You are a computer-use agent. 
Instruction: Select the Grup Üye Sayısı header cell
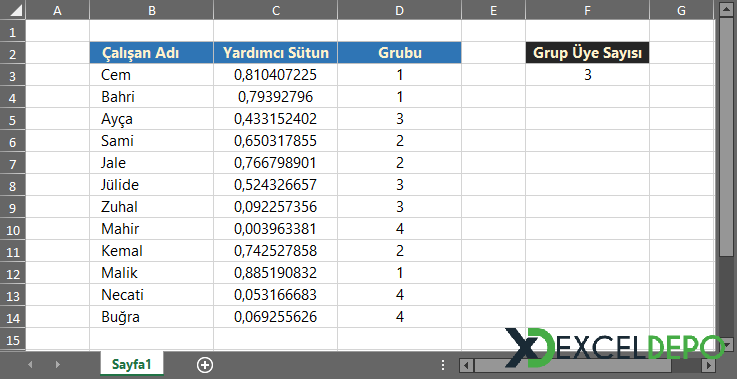click(x=588, y=53)
